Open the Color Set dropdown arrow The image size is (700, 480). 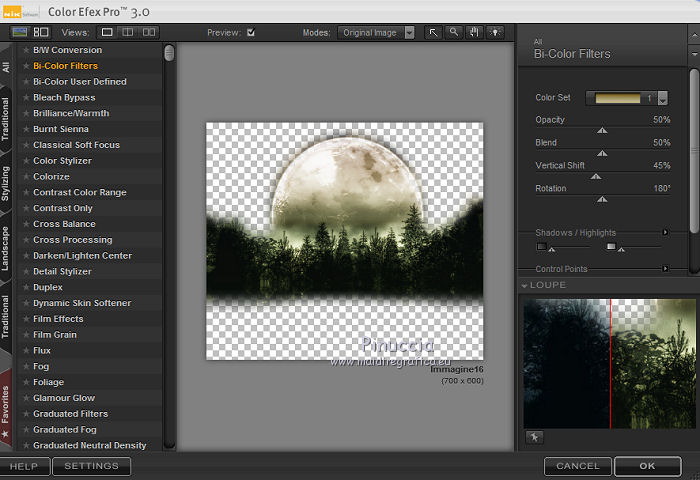tap(662, 99)
